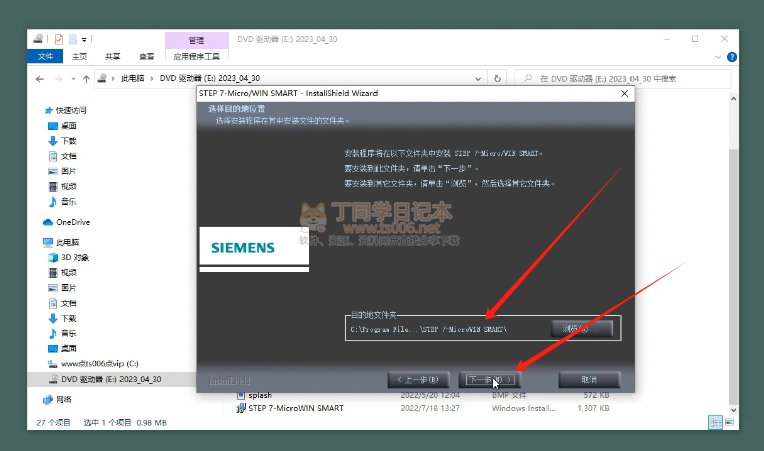Open 文档 under Quick access
Viewport: 764px width, 451px height.
coord(62,156)
